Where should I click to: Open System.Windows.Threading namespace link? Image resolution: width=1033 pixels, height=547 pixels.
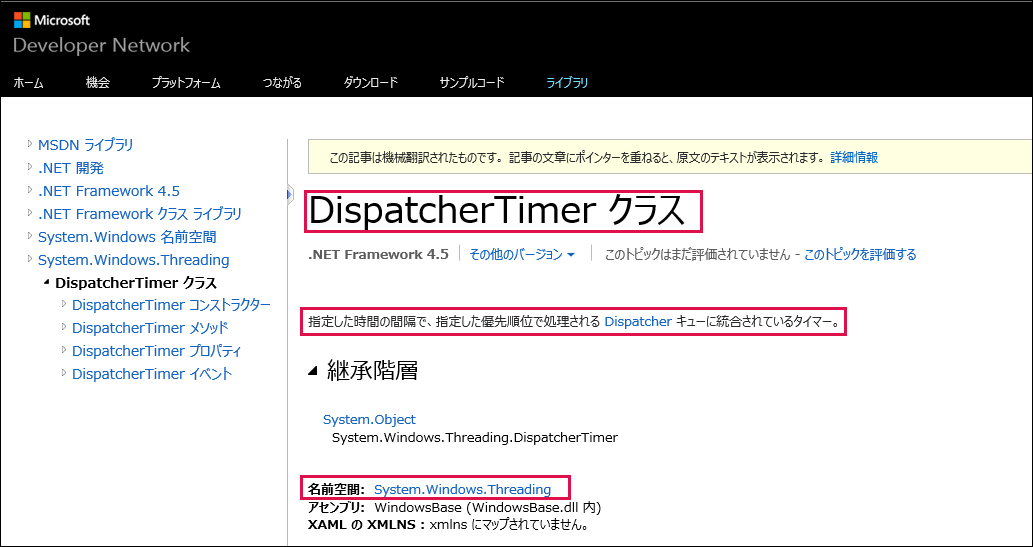tap(462, 489)
